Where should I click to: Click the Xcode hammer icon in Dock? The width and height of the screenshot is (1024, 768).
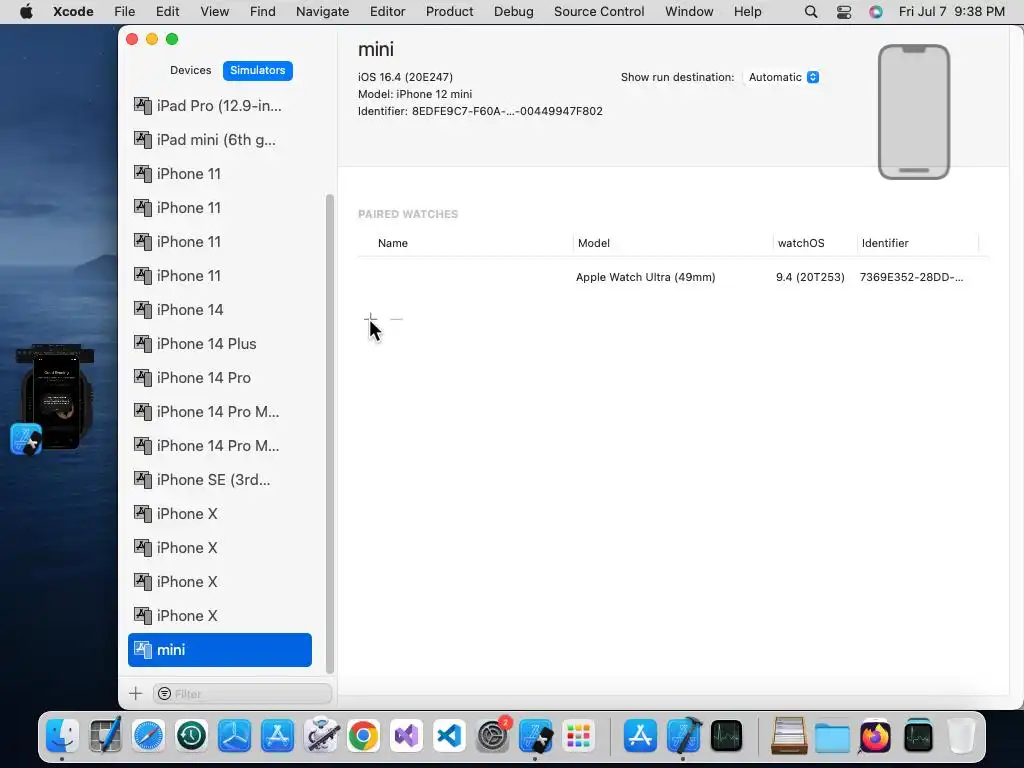coord(683,736)
